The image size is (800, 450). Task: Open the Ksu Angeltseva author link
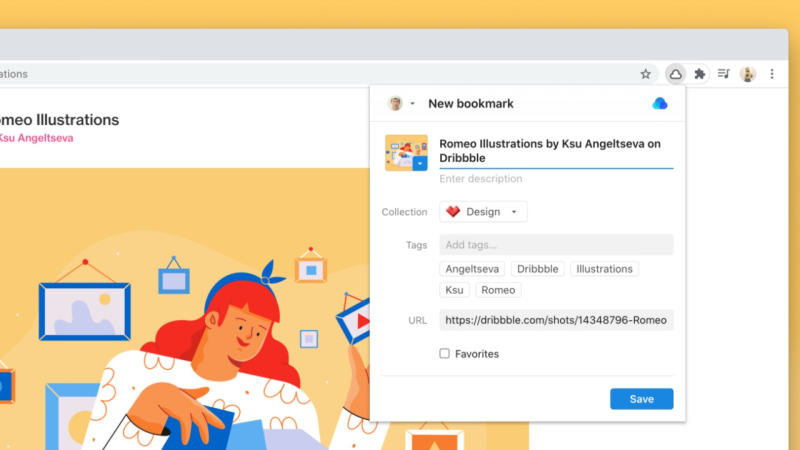(36, 138)
